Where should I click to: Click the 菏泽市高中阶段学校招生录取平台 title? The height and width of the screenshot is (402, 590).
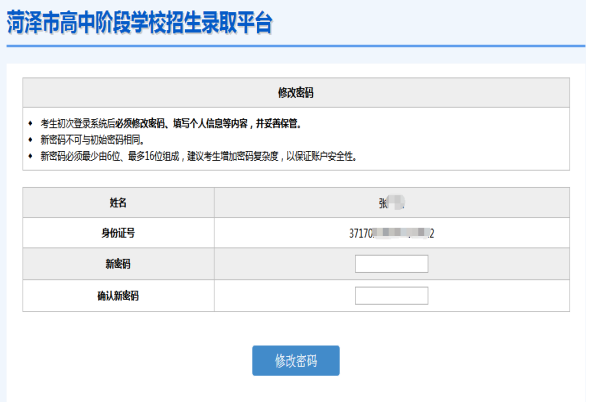click(x=139, y=23)
